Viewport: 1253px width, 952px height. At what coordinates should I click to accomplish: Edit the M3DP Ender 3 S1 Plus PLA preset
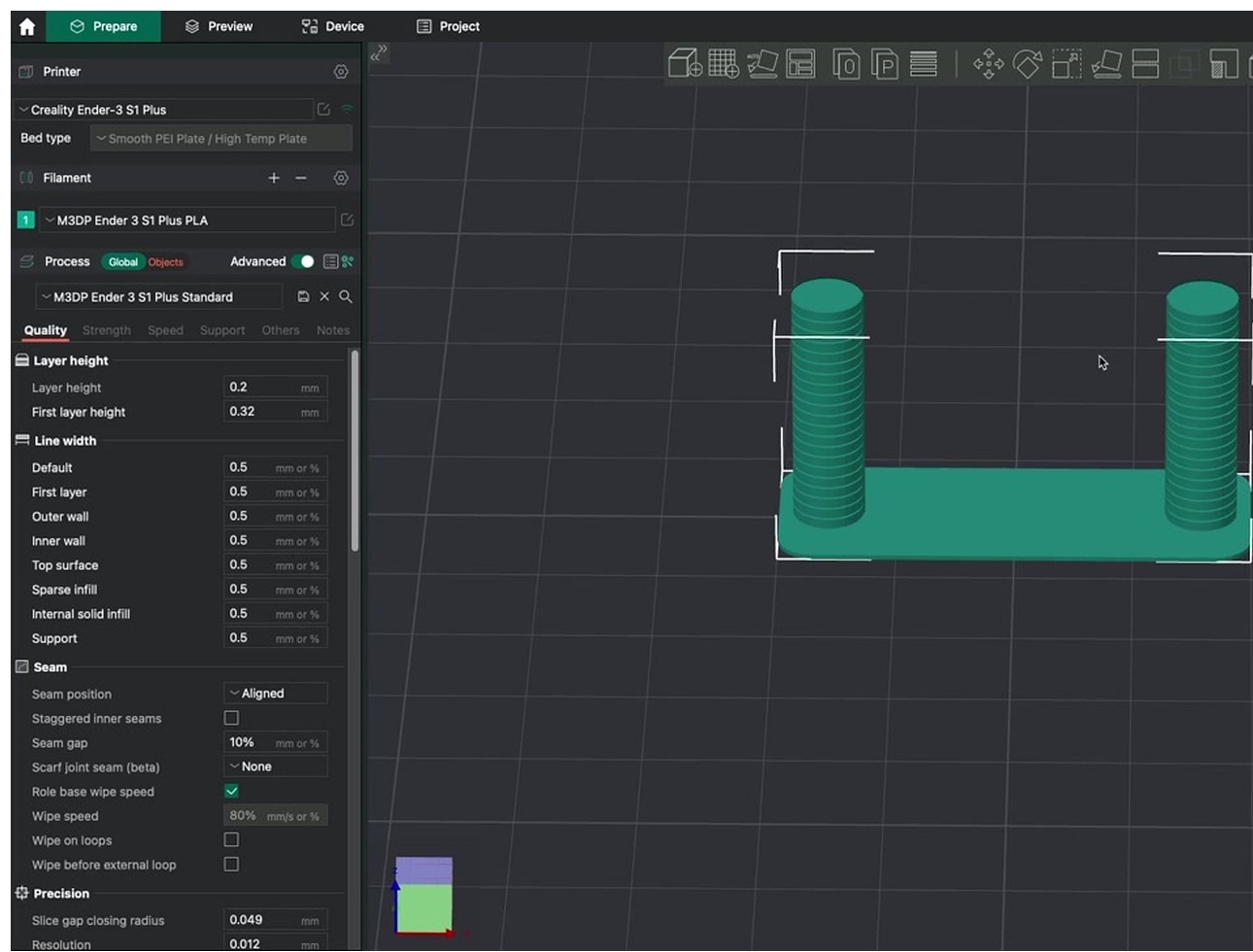point(347,221)
